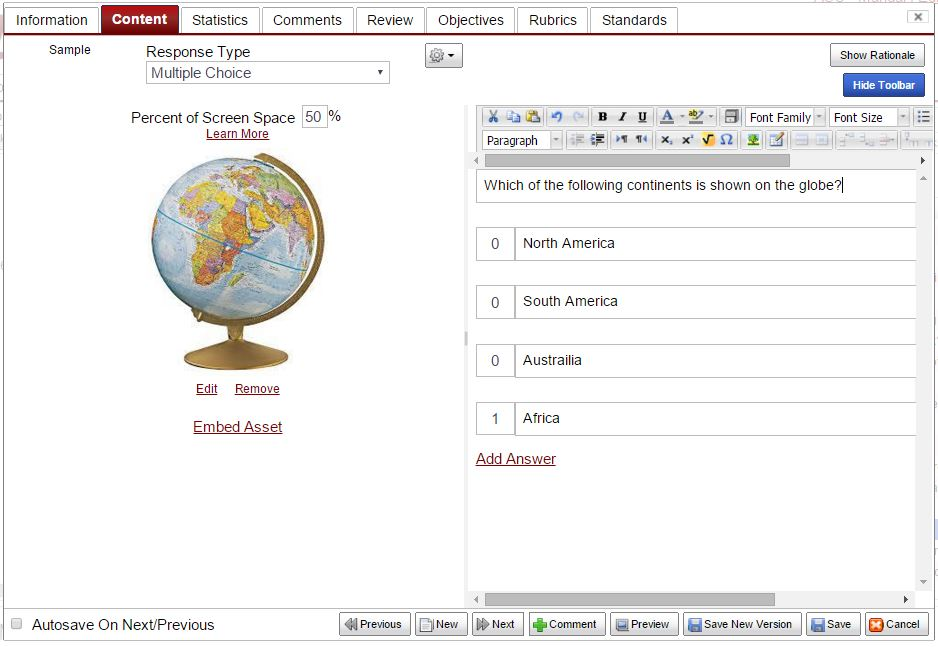Set North America answer score field
The image size is (938, 647).
(495, 243)
